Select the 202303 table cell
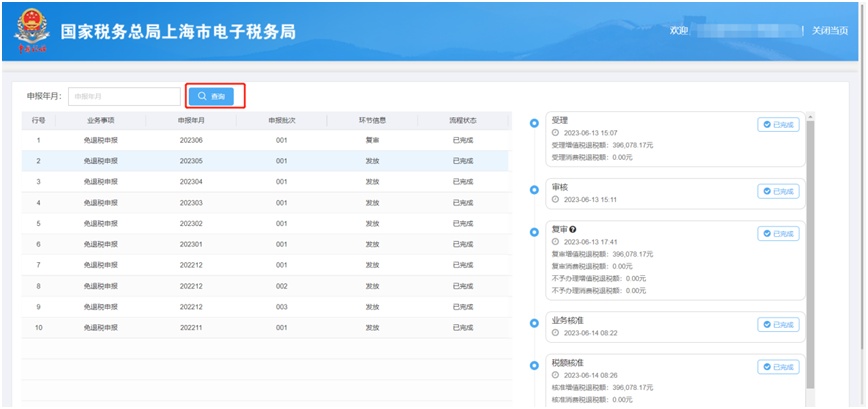The height and width of the screenshot is (409, 868). coord(191,203)
